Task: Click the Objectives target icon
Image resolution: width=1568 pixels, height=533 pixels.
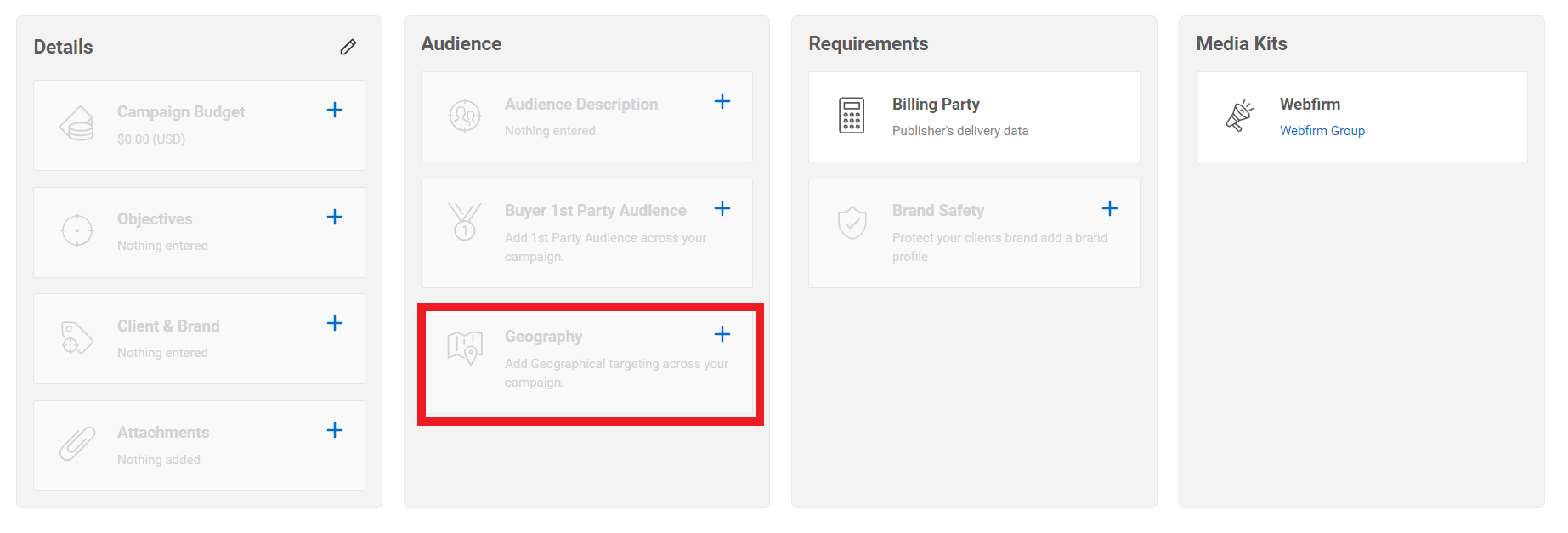Action: (77, 230)
